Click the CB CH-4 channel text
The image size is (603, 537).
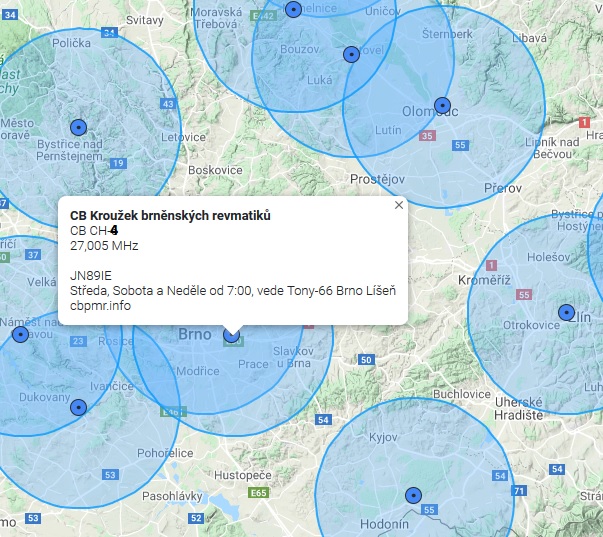click(94, 231)
